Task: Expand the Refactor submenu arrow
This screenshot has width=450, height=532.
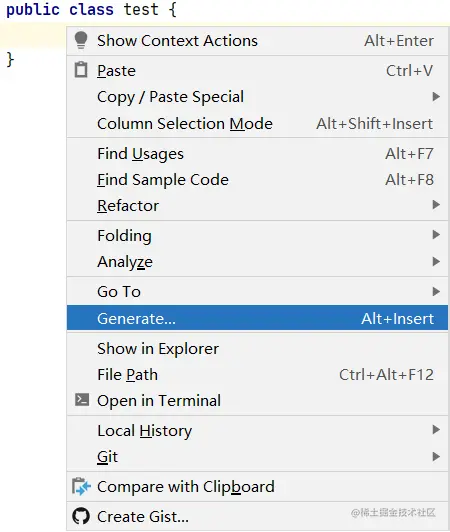Action: 436,205
